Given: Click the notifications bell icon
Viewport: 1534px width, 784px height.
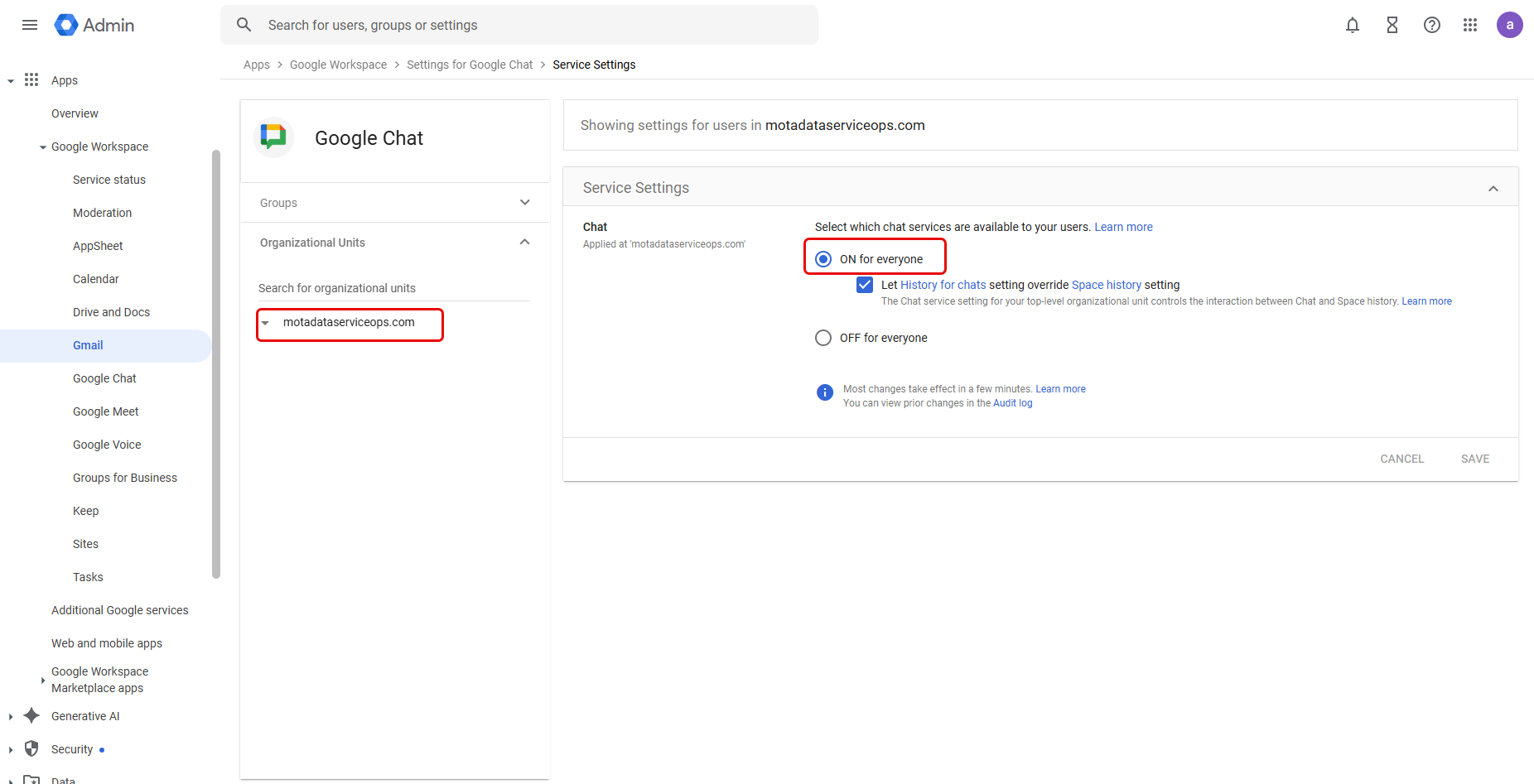Looking at the screenshot, I should click(x=1353, y=25).
